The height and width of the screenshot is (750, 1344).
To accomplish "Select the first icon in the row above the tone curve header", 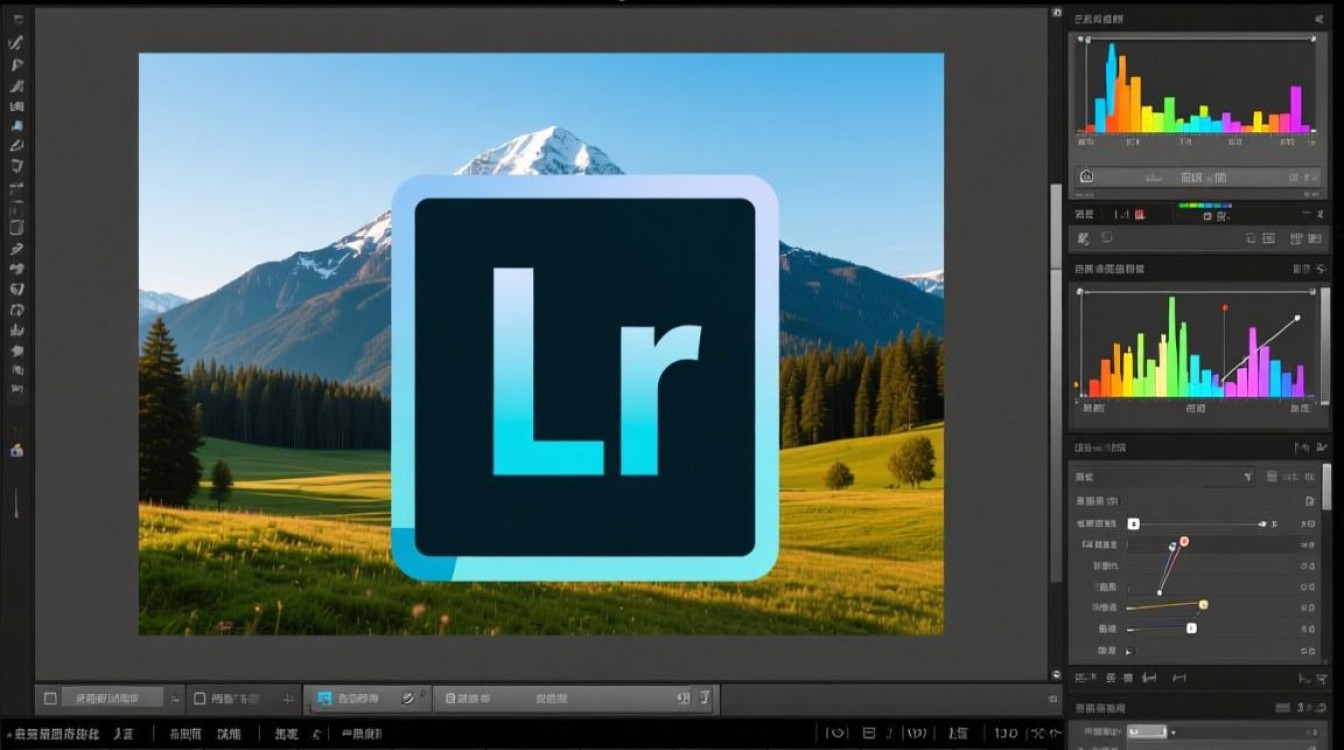I will [1084, 239].
